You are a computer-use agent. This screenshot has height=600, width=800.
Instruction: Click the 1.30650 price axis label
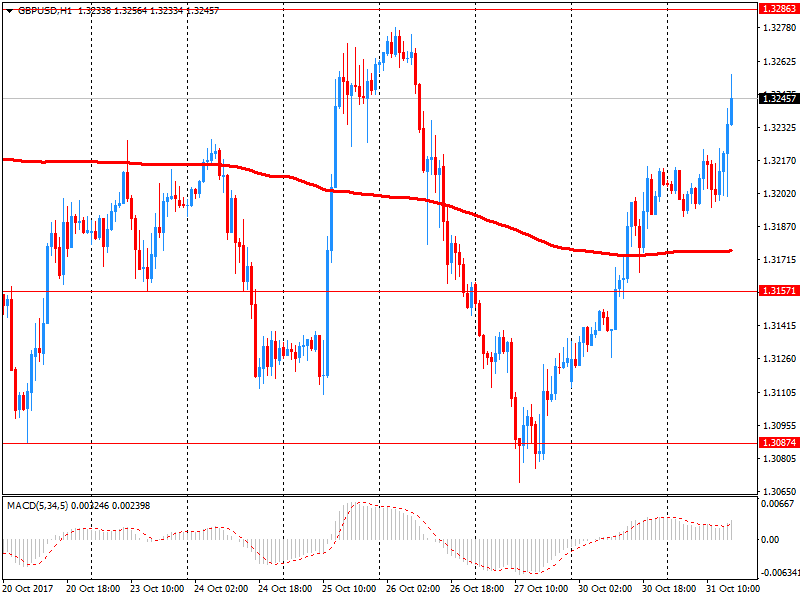(x=779, y=492)
